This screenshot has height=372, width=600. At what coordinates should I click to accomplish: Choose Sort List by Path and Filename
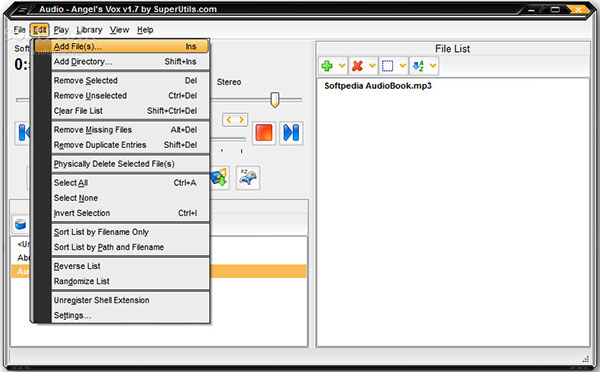tap(130, 247)
